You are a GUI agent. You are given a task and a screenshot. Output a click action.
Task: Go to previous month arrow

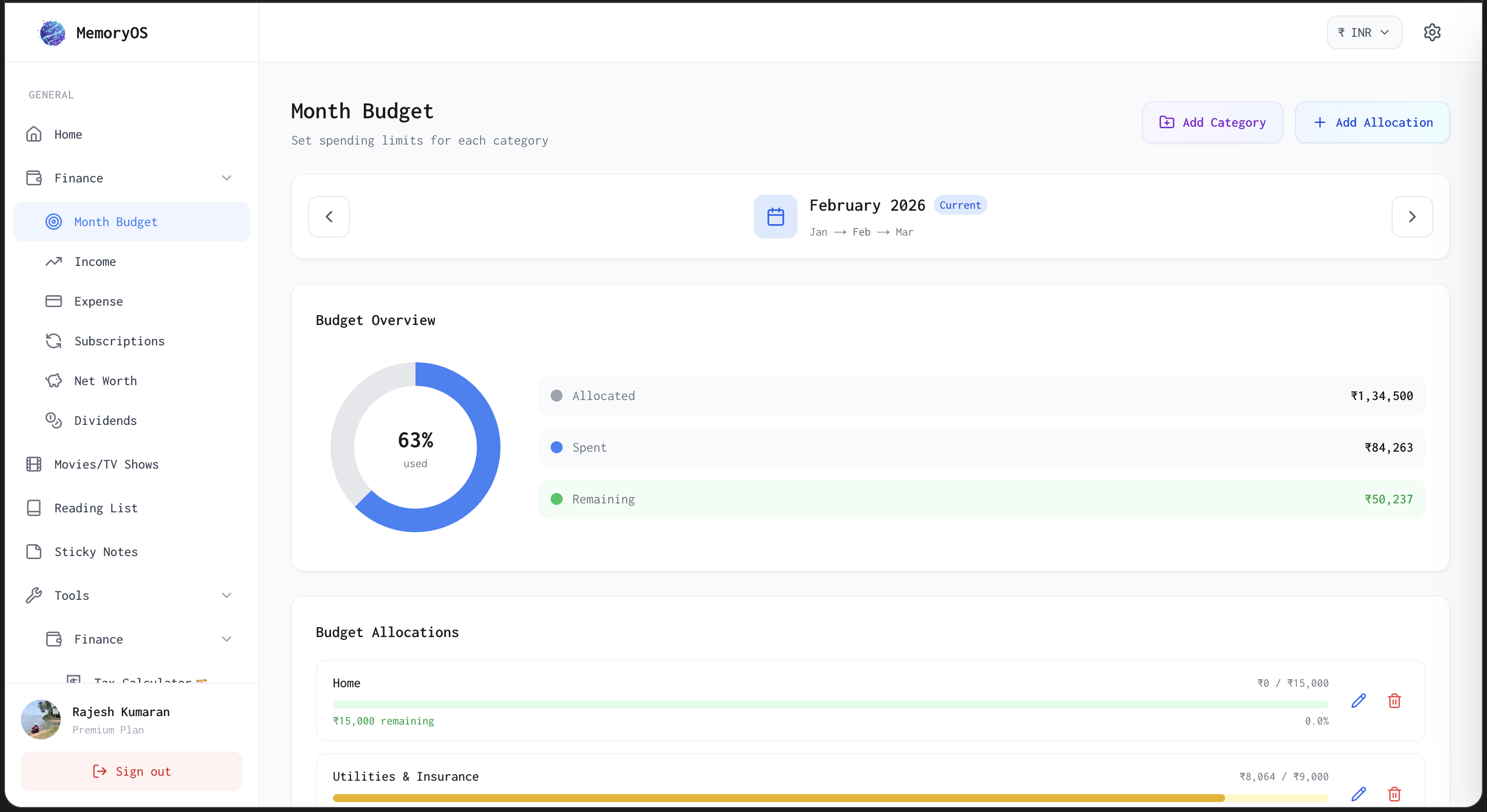329,217
